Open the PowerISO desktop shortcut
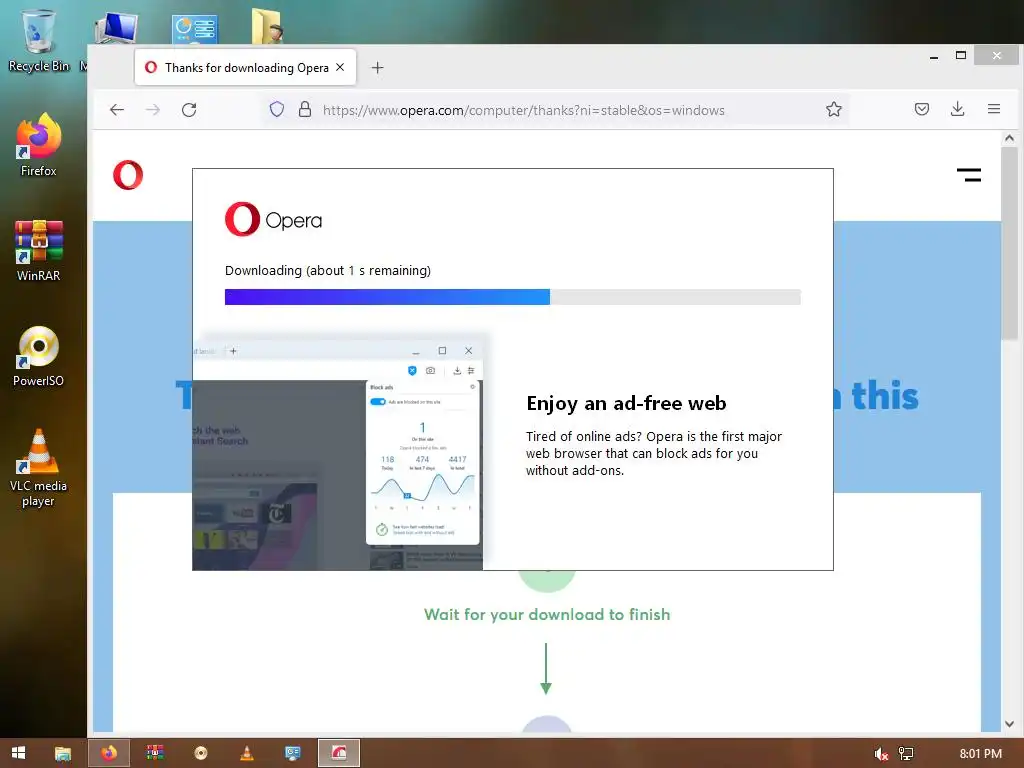Image resolution: width=1024 pixels, height=768 pixels. coord(38,357)
